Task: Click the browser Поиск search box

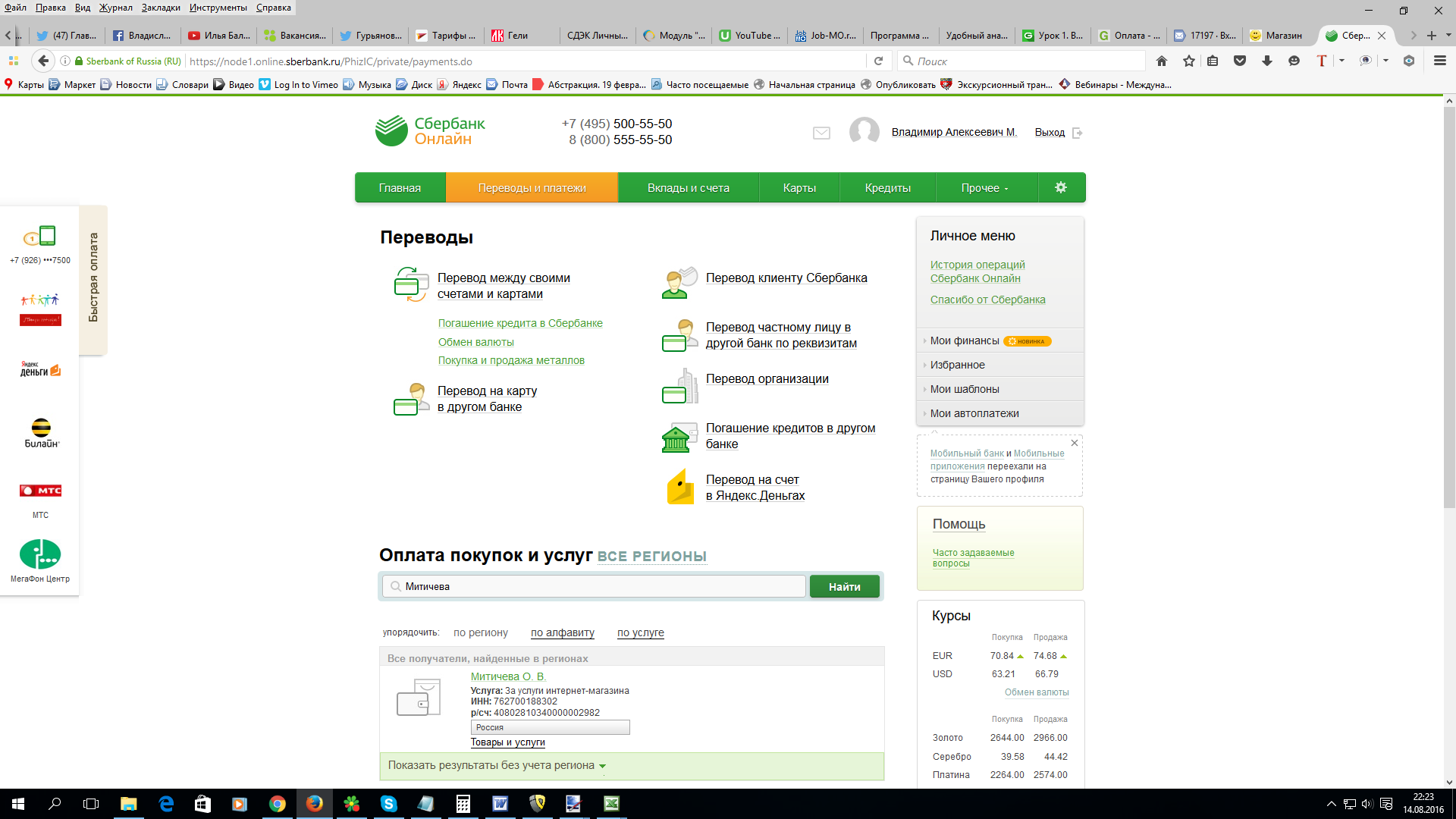Action: coord(1021,61)
